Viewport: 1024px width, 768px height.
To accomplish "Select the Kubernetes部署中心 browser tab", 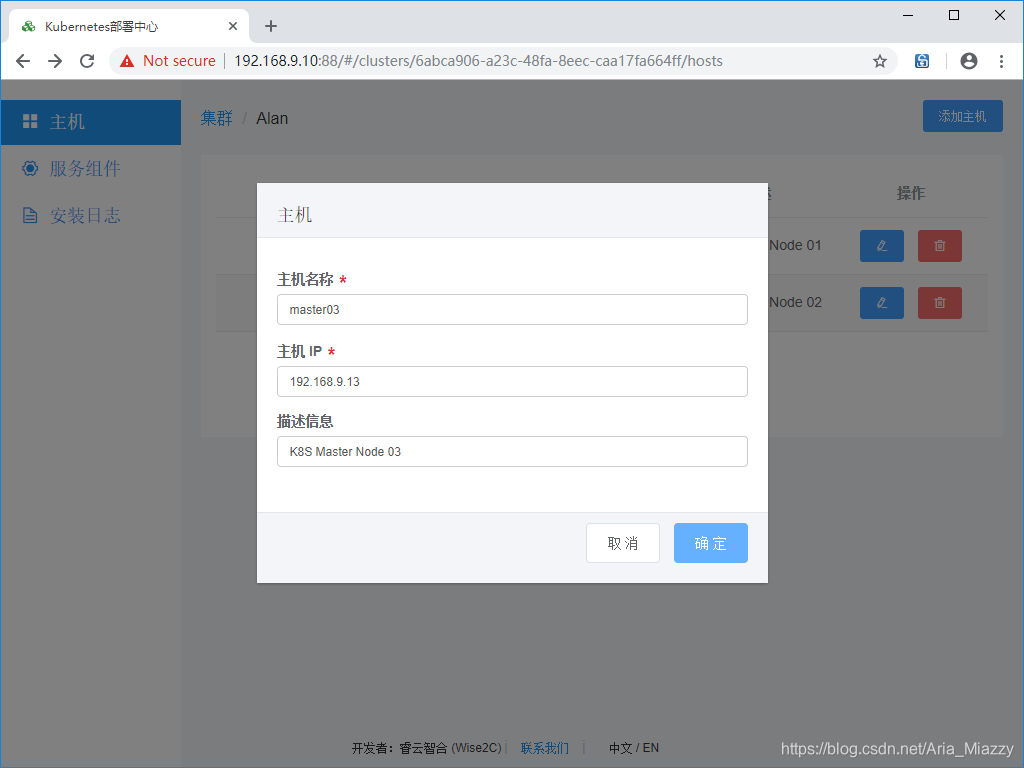I will point(129,26).
